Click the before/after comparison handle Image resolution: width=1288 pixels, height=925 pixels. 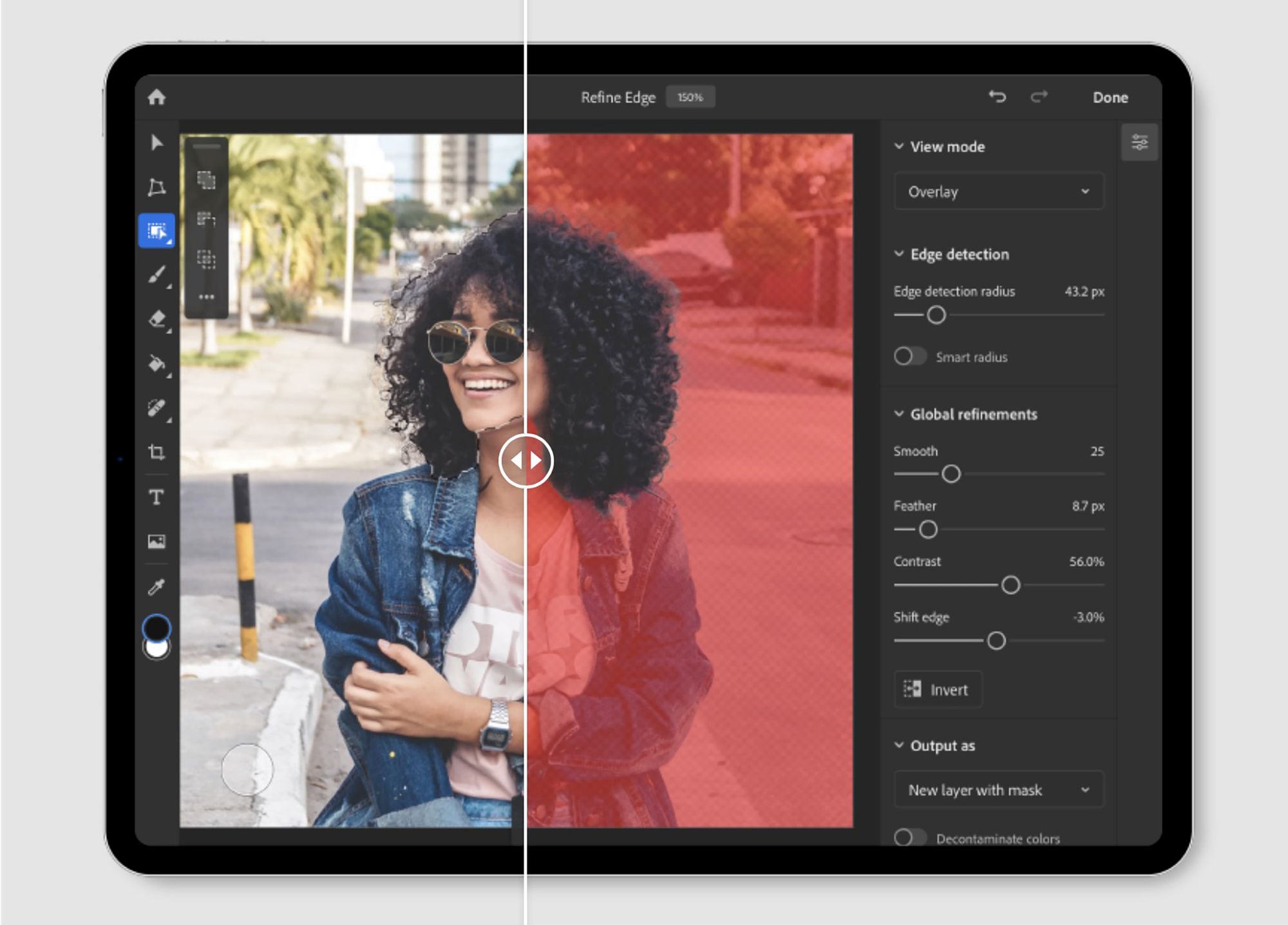coord(526,461)
